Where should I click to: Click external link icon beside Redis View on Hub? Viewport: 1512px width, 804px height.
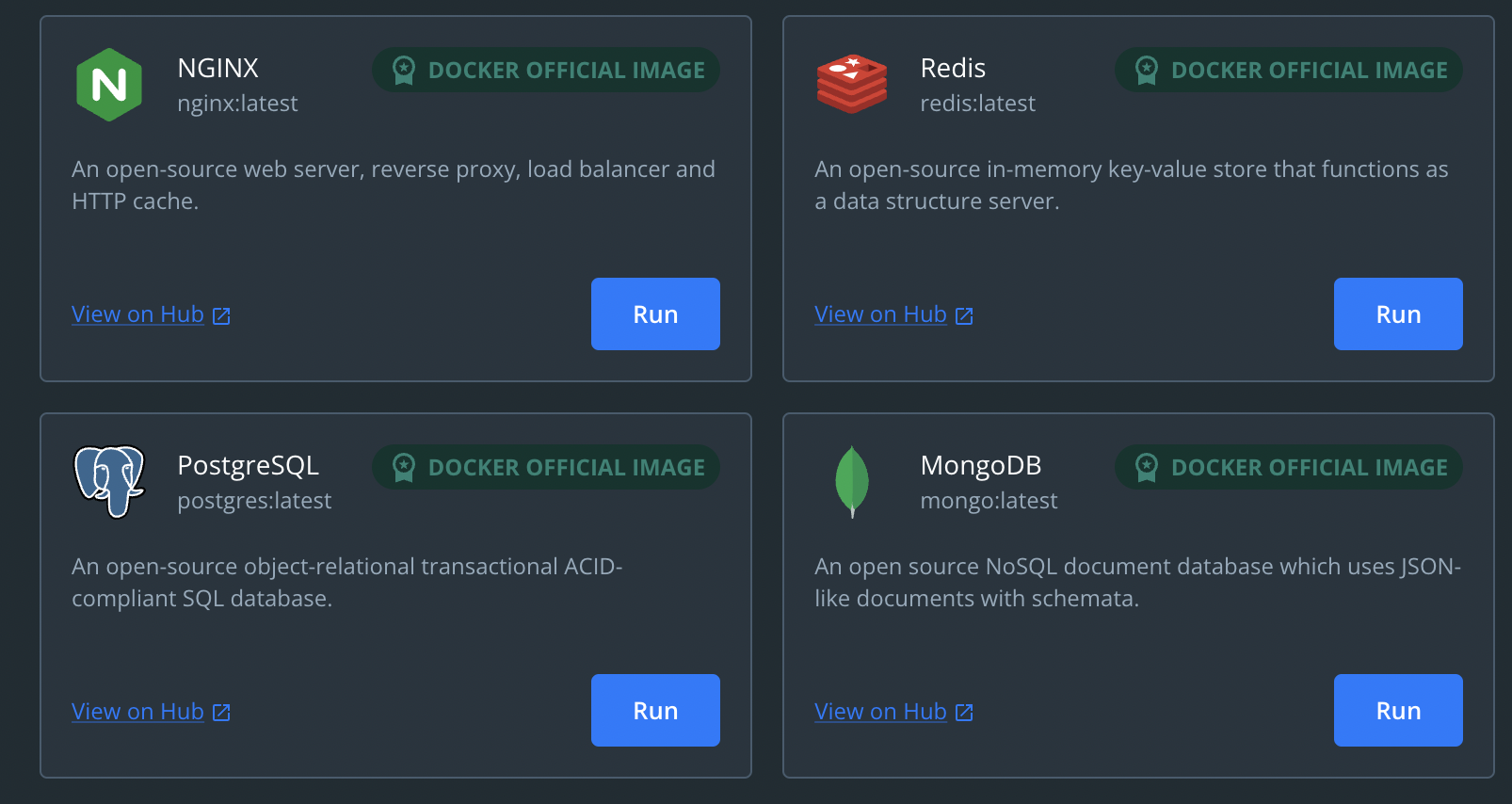point(964,316)
